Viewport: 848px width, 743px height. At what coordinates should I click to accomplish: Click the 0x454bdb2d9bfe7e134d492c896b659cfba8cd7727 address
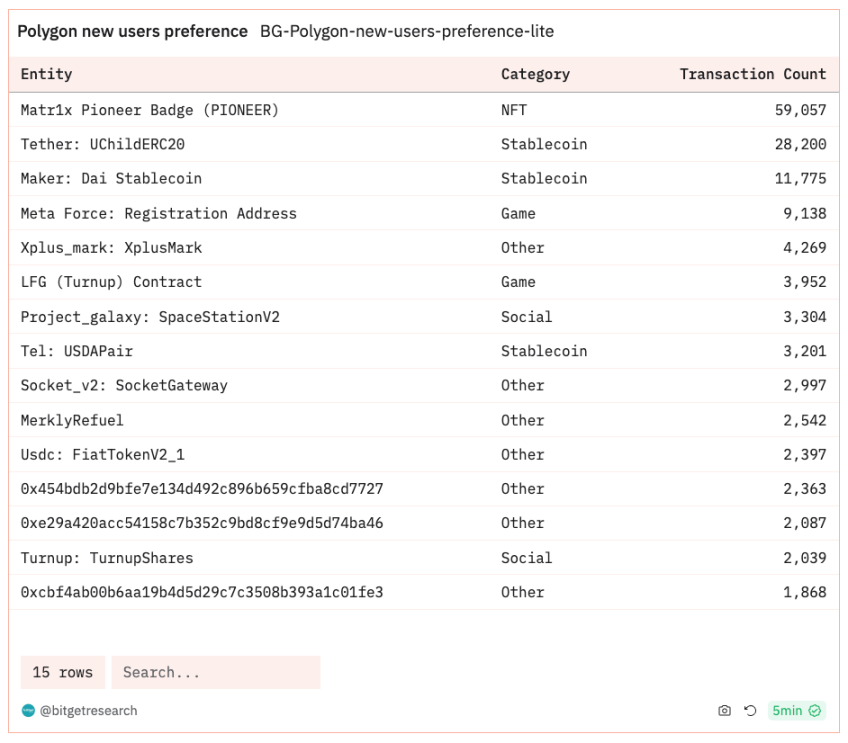202,489
